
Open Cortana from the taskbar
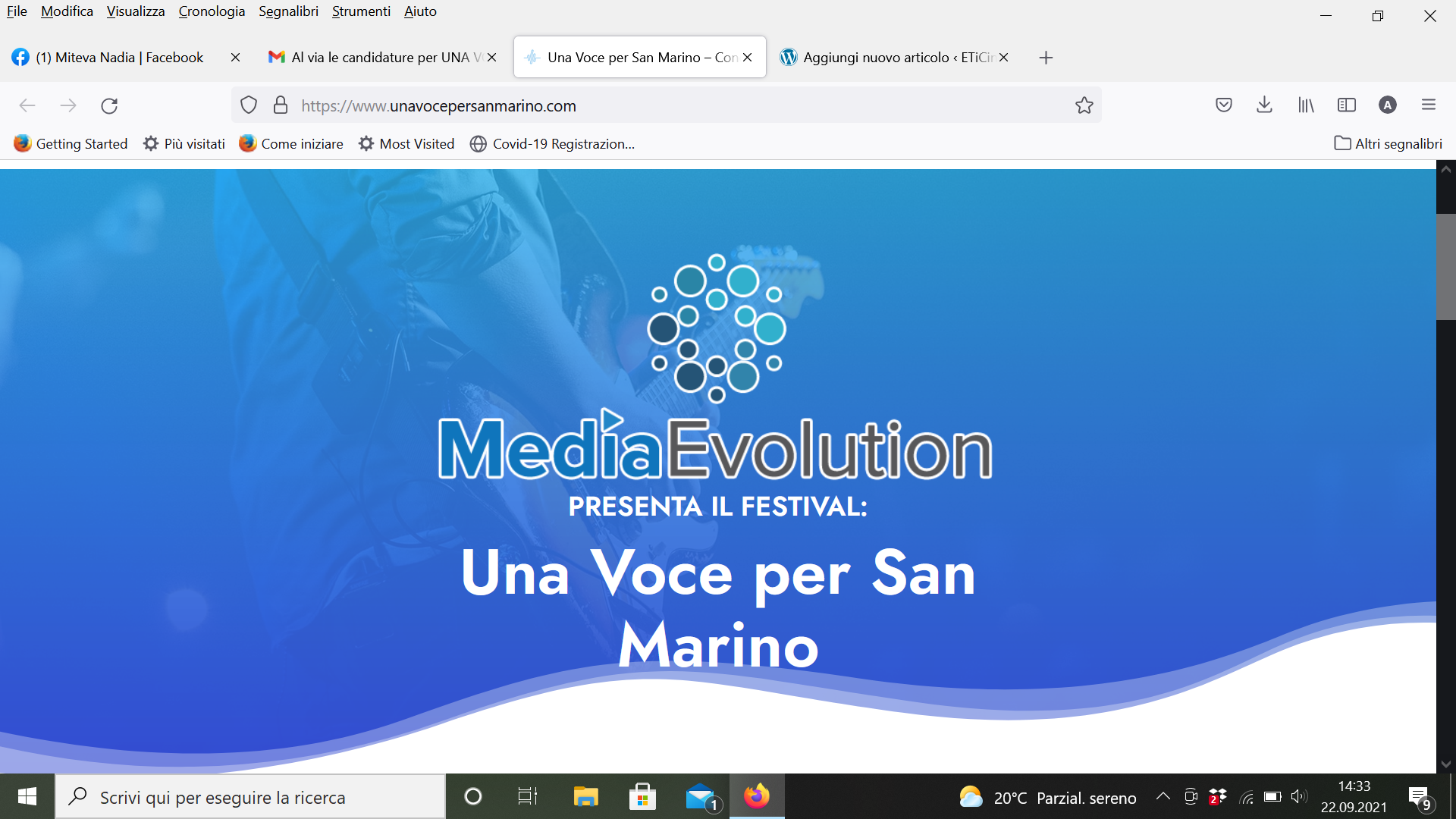[x=473, y=796]
